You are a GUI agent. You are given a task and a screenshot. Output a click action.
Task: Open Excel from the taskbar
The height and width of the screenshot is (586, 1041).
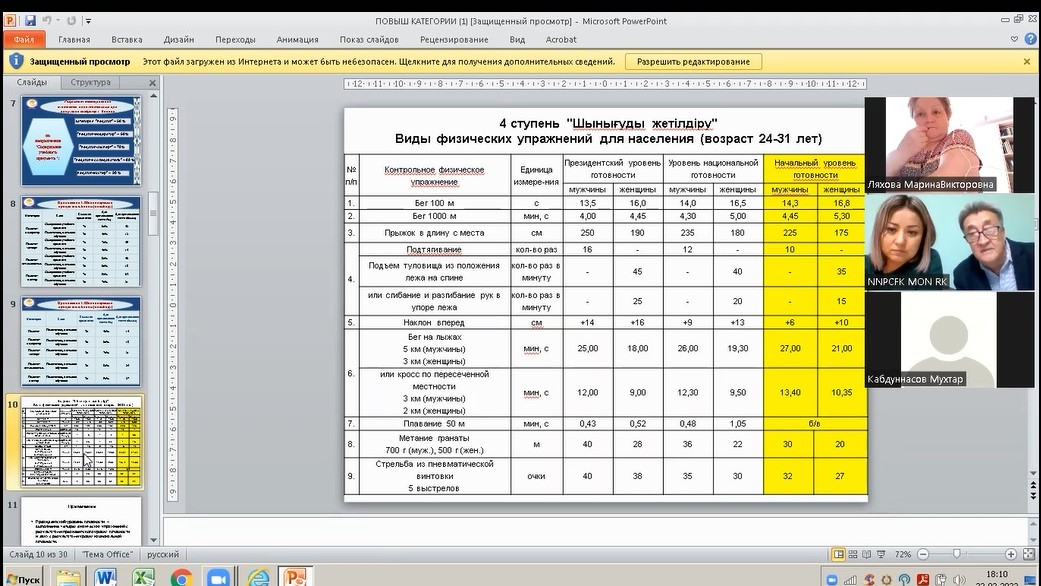pyautogui.click(x=142, y=577)
